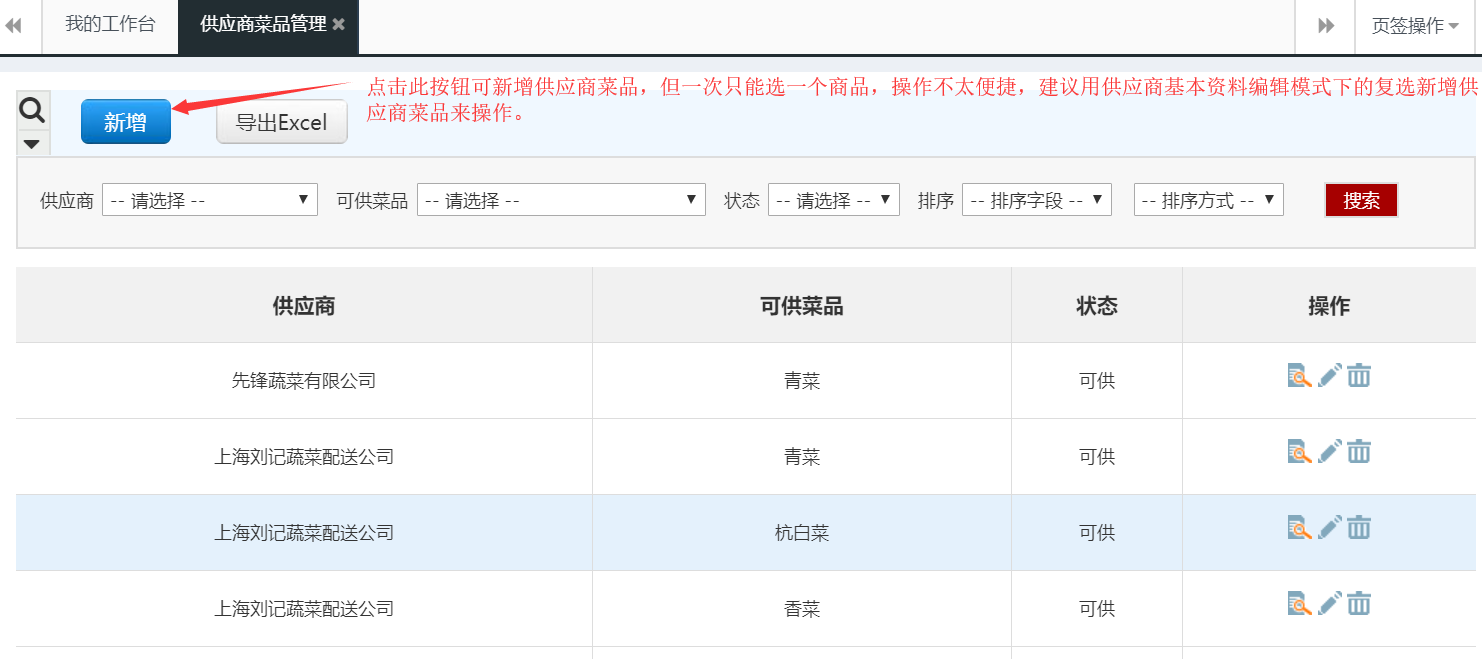This screenshot has height=659, width=1482.
Task: Click 可供 status in 香菜 row
Action: tap(1097, 609)
